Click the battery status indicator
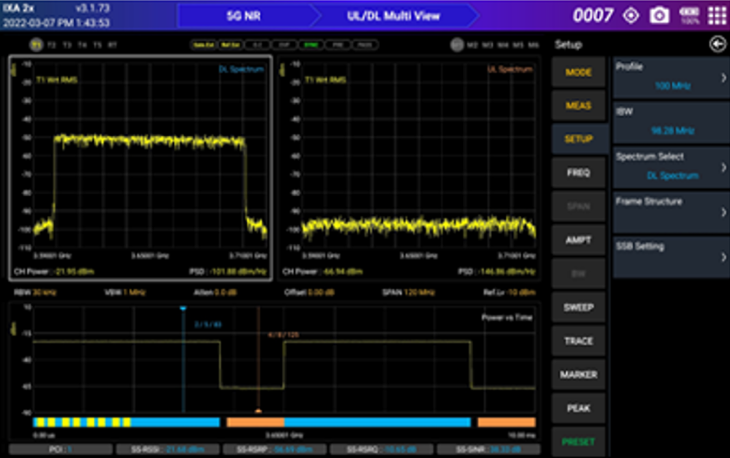The width and height of the screenshot is (730, 458). (689, 15)
